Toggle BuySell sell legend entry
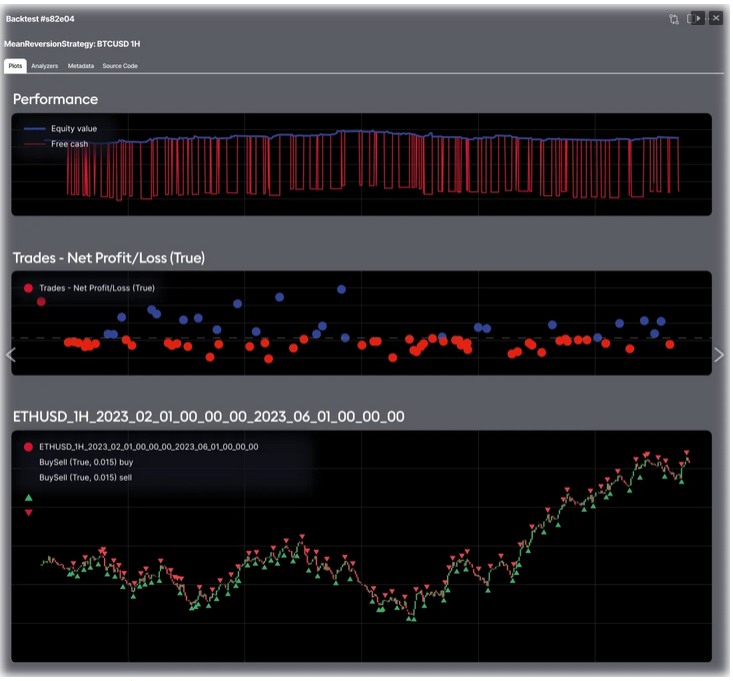 (85, 478)
